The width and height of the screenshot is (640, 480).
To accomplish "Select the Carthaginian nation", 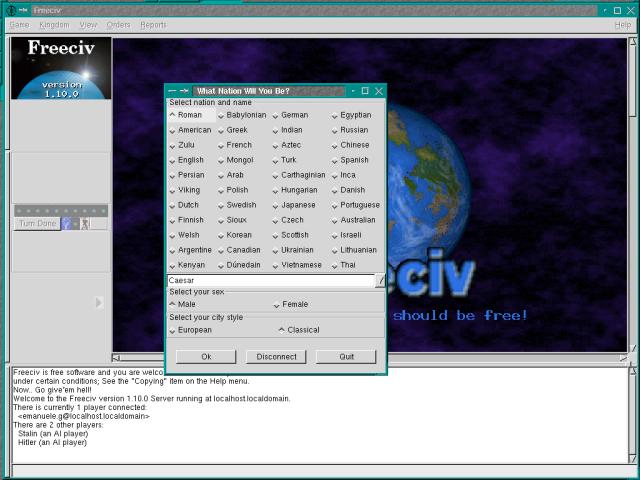I will pos(299,175).
